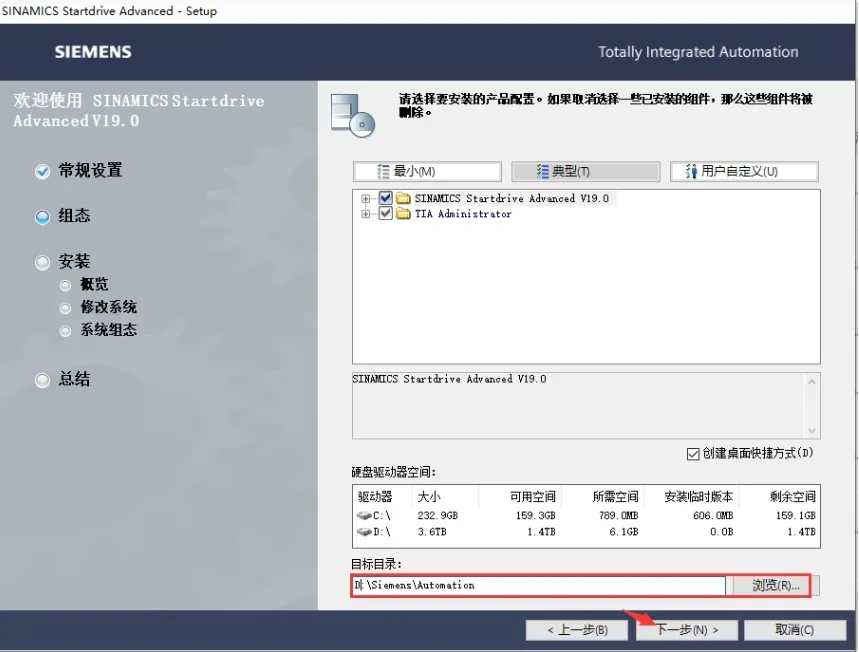The width and height of the screenshot is (859, 652).
Task: Click the 系统组态 sub-step in sidebar
Action: pyautogui.click(x=108, y=330)
